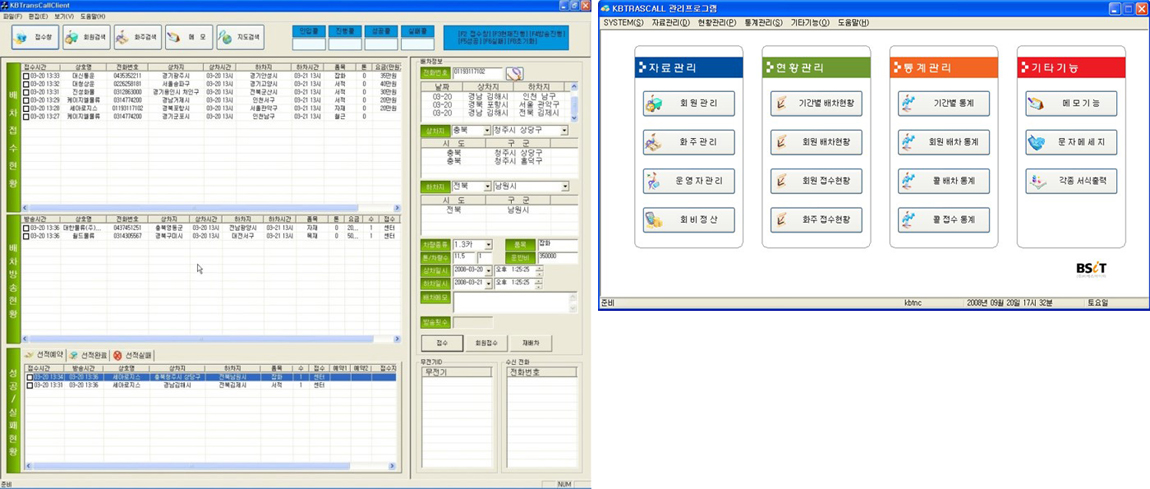Tick the checkbox for the 월드물류 row

point(27,236)
